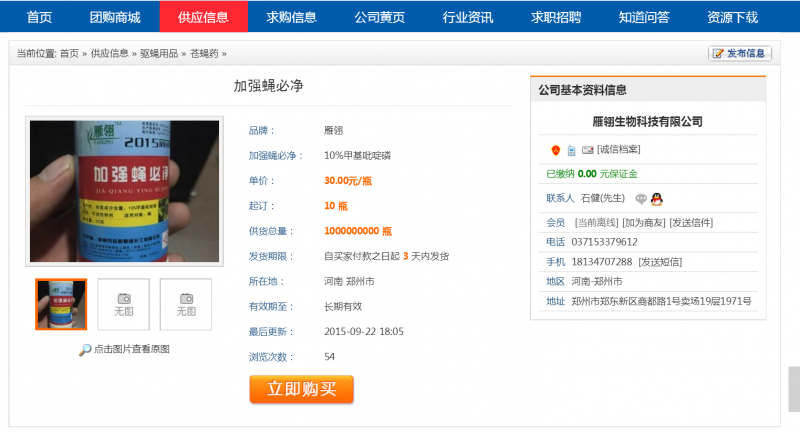Image resolution: width=800 pixels, height=432 pixels.
Task: Click the red verification shield icon
Action: point(556,150)
